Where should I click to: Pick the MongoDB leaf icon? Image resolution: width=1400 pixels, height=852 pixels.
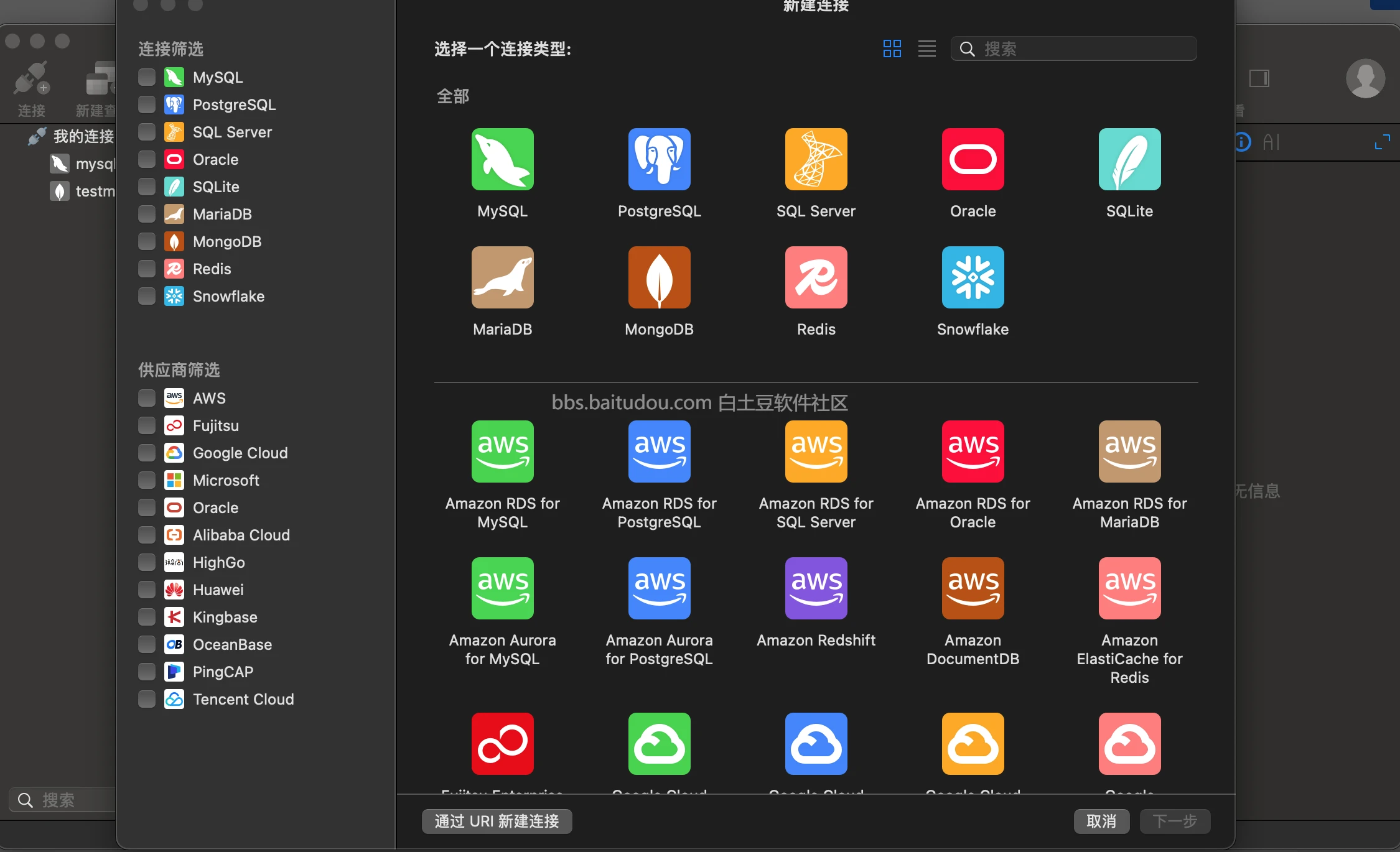[659, 277]
